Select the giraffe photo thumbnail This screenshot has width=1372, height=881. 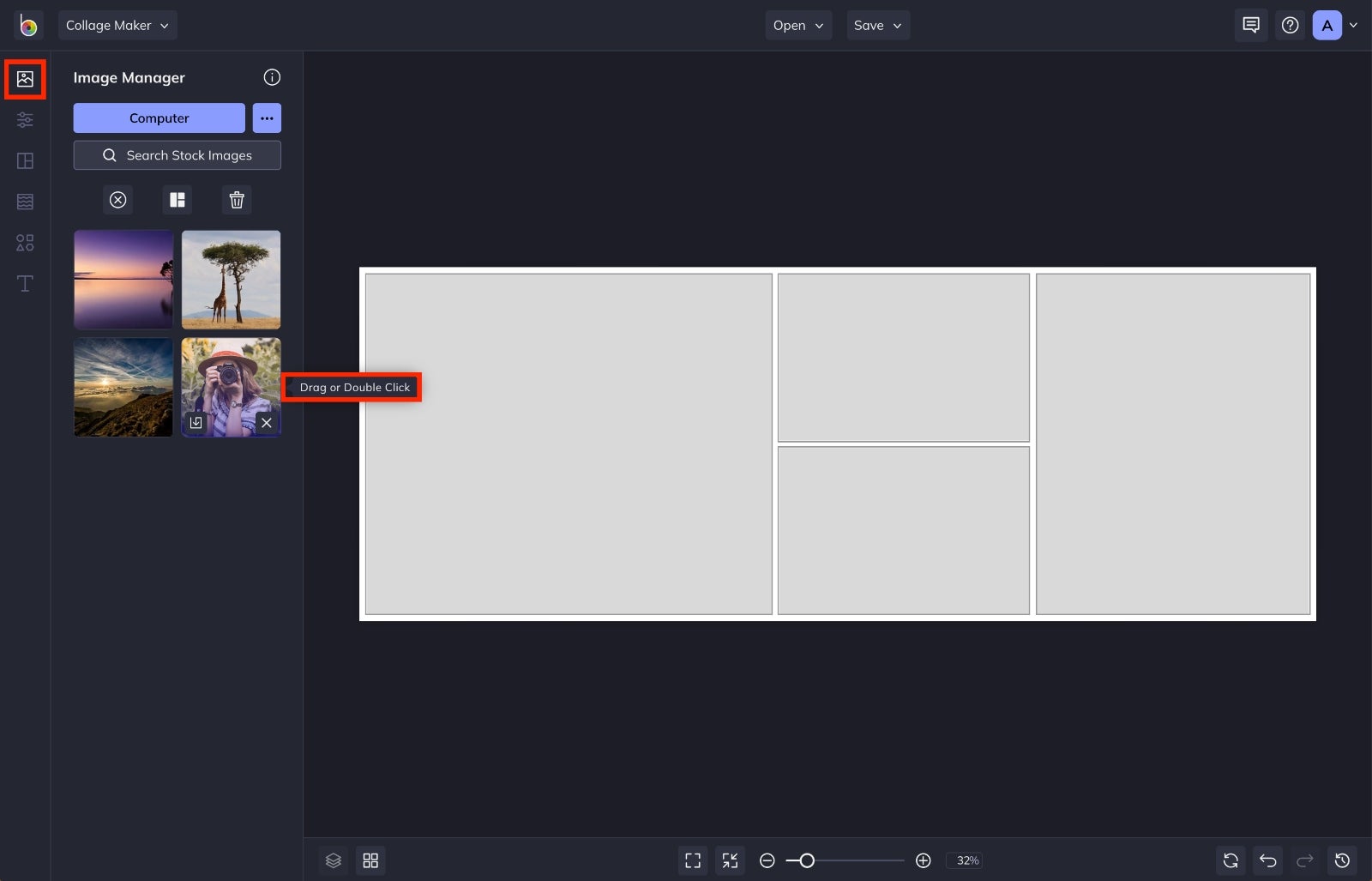tap(231, 280)
